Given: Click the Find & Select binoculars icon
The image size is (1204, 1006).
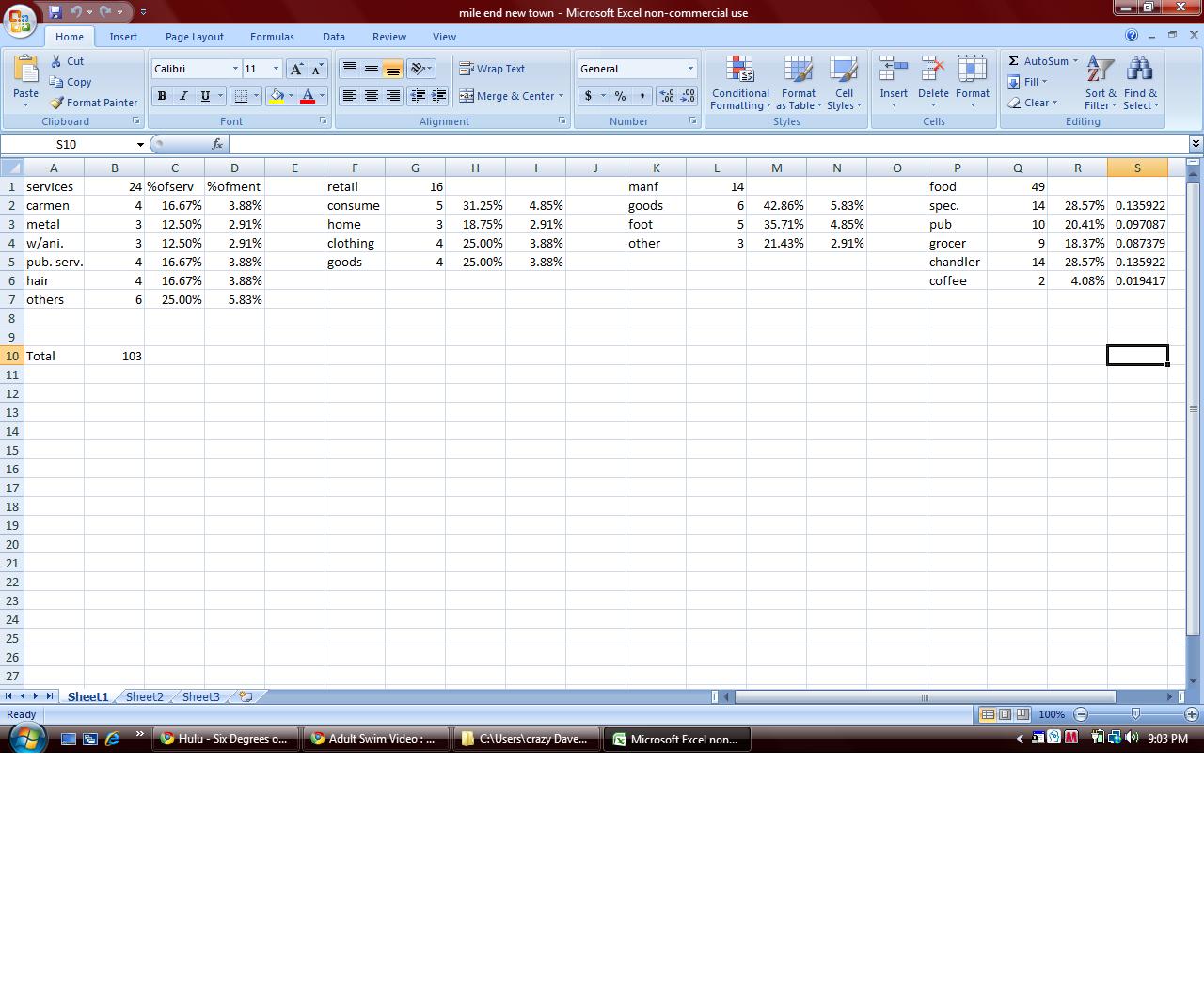Looking at the screenshot, I should (1139, 72).
